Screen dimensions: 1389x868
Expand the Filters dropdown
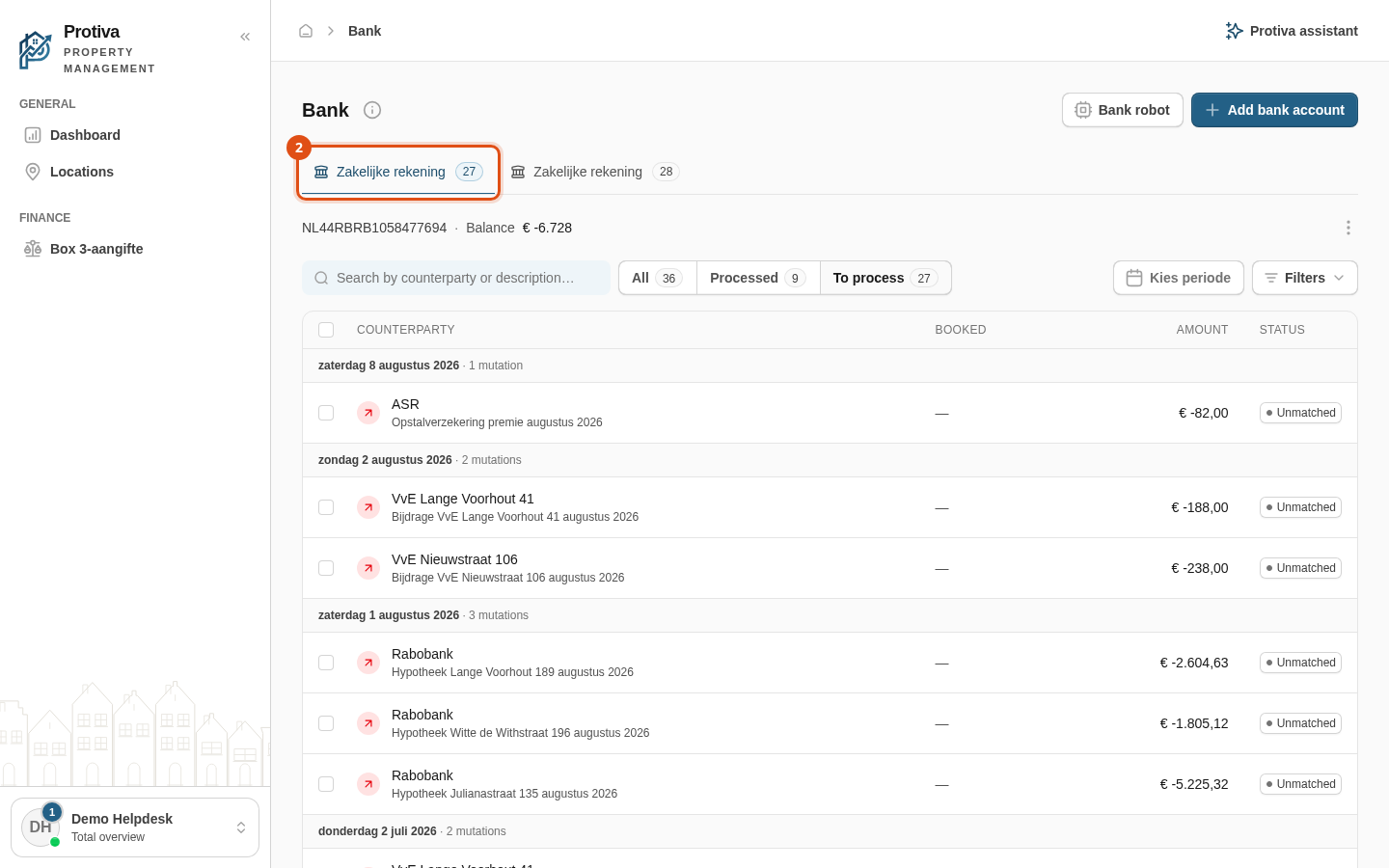click(1304, 278)
